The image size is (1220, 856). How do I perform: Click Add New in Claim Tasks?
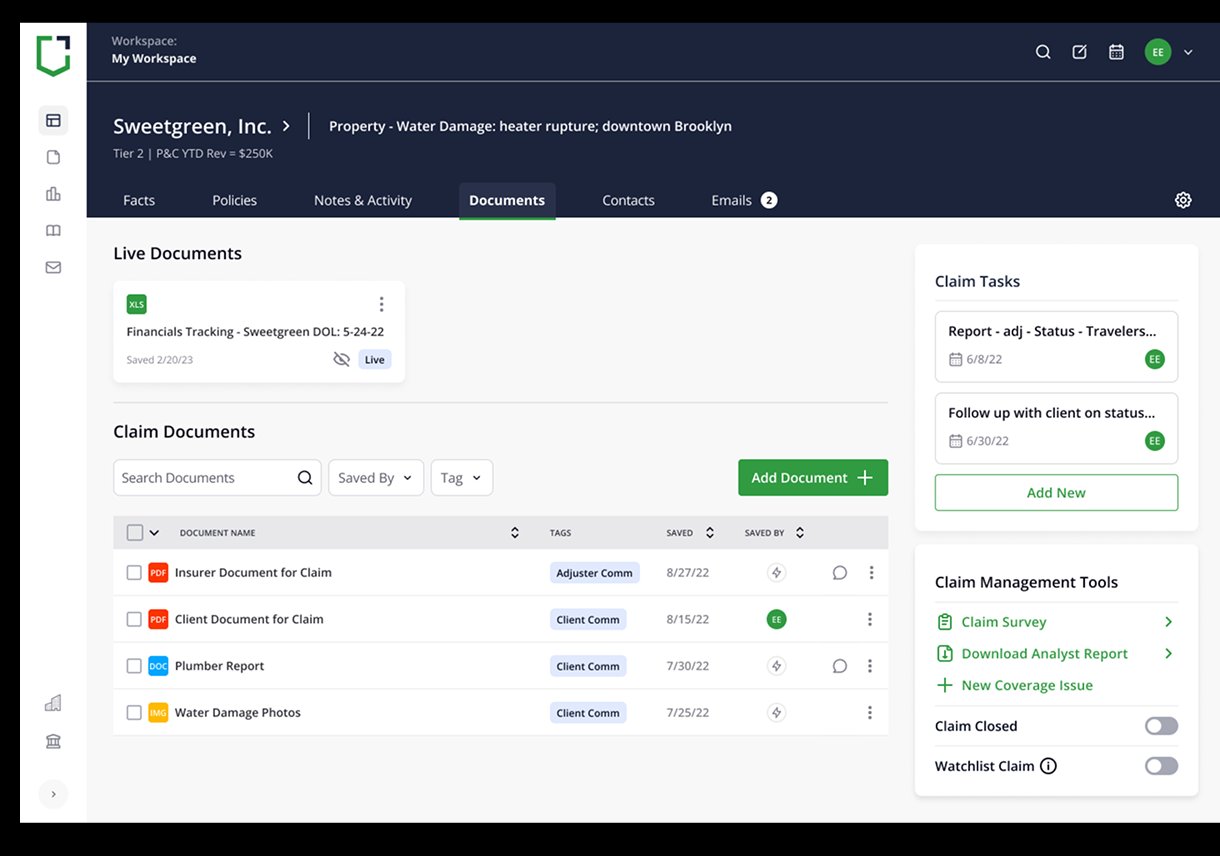1056,493
